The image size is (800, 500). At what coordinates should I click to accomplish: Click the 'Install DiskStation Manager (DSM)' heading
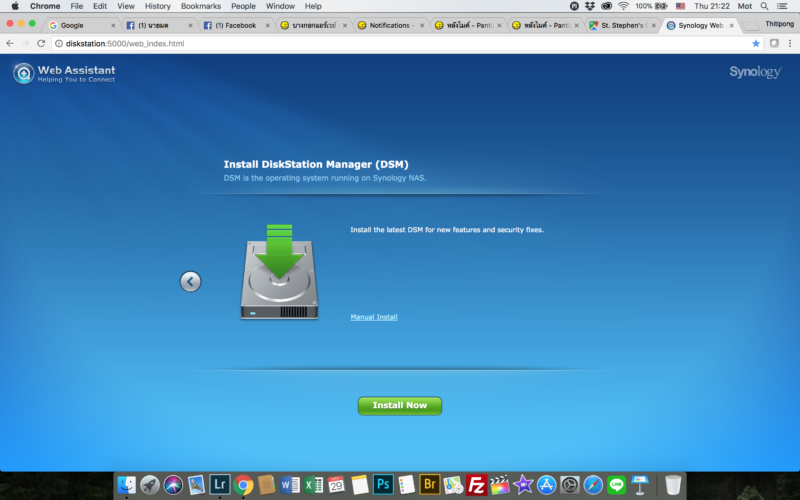coord(316,164)
